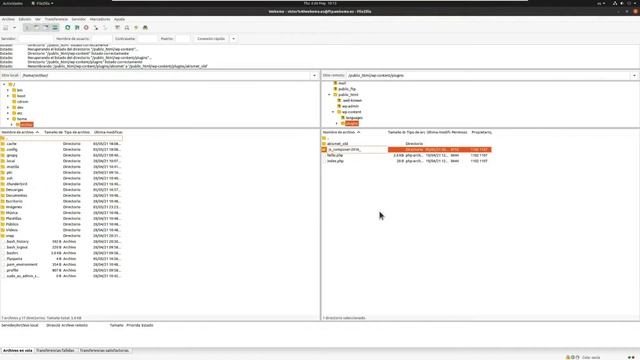The height and width of the screenshot is (360, 640).
Task: Expand the plugins folder in remote tree
Action: tap(337, 123)
